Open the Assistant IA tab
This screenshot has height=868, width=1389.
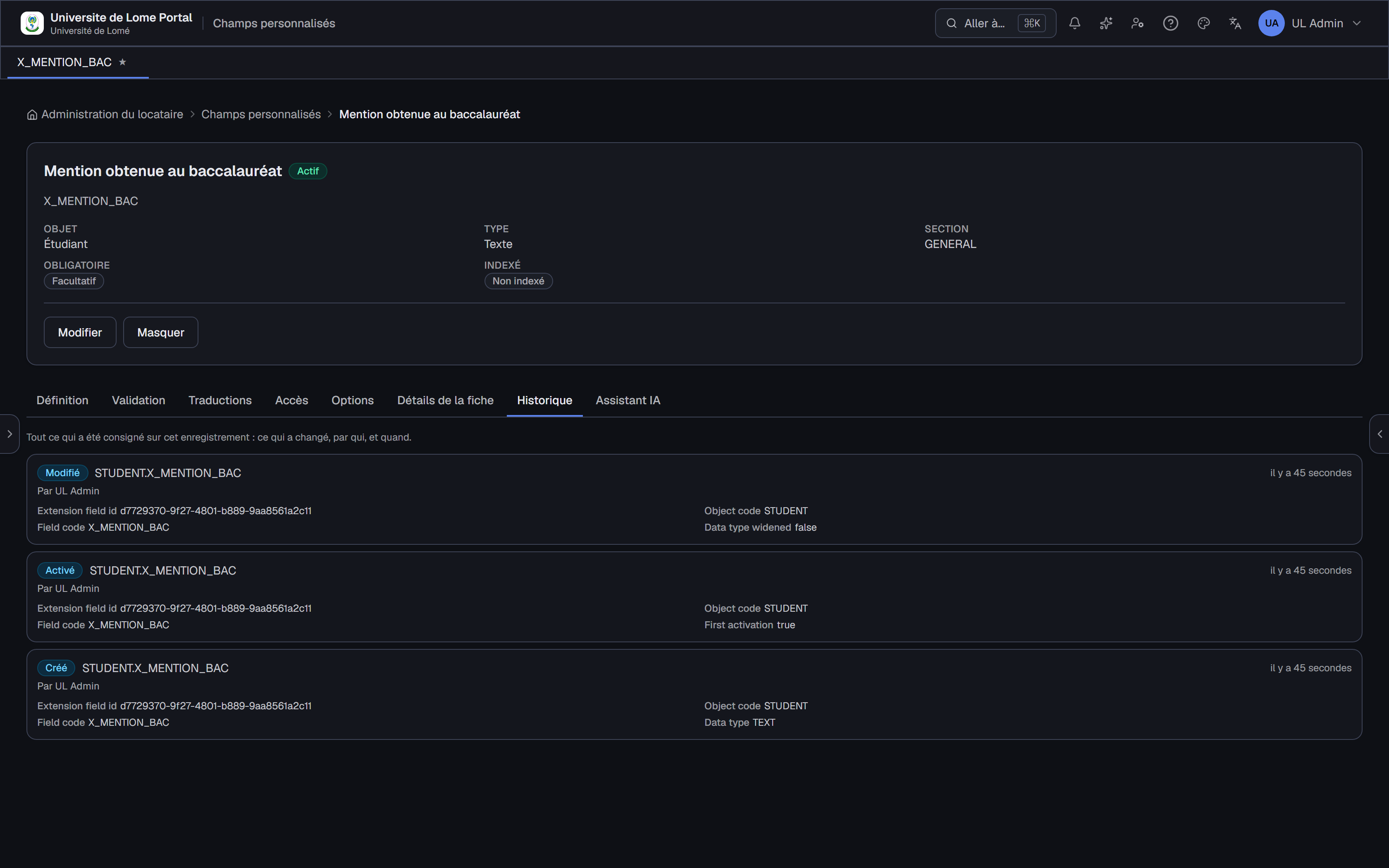click(628, 400)
